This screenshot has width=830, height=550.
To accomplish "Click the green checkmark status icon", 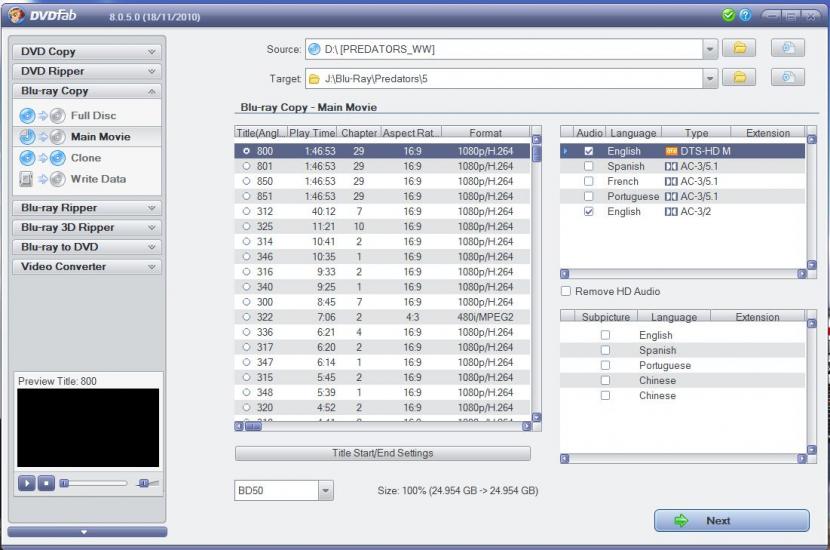I will click(x=728, y=15).
